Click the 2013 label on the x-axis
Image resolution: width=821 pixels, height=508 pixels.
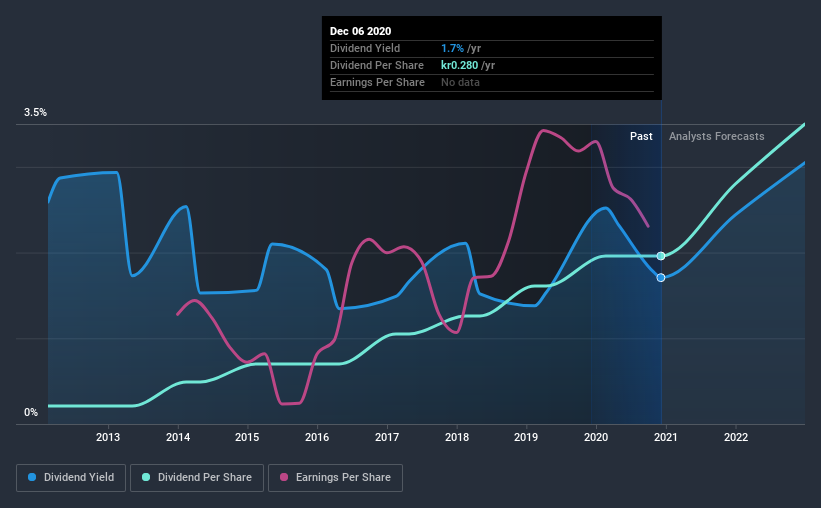108,437
